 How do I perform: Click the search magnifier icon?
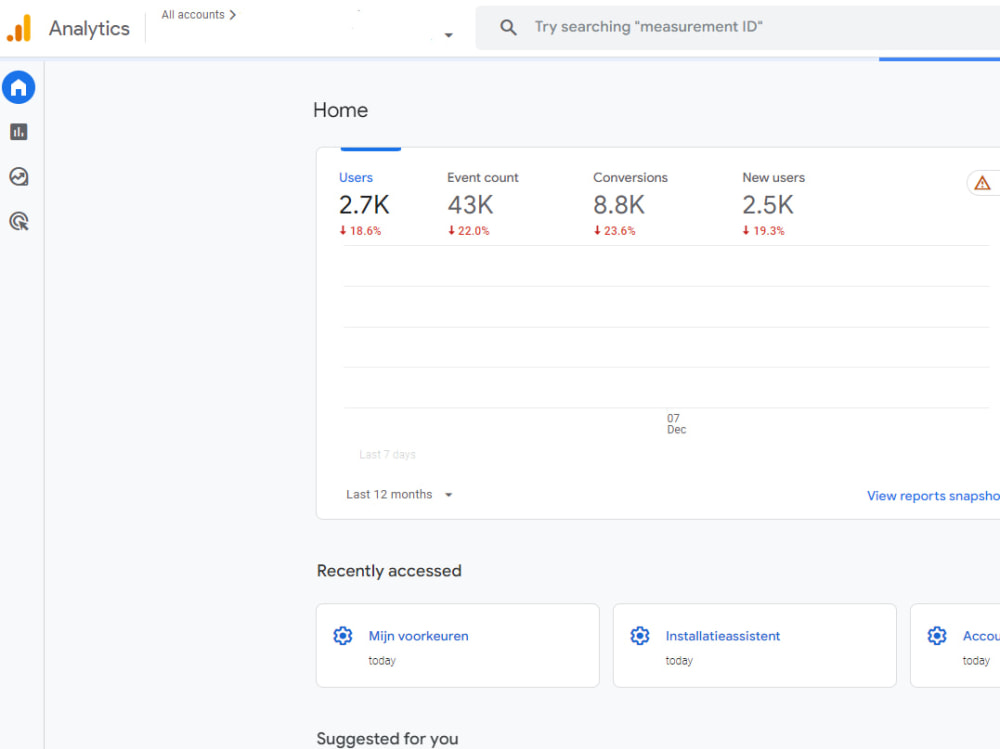point(508,27)
